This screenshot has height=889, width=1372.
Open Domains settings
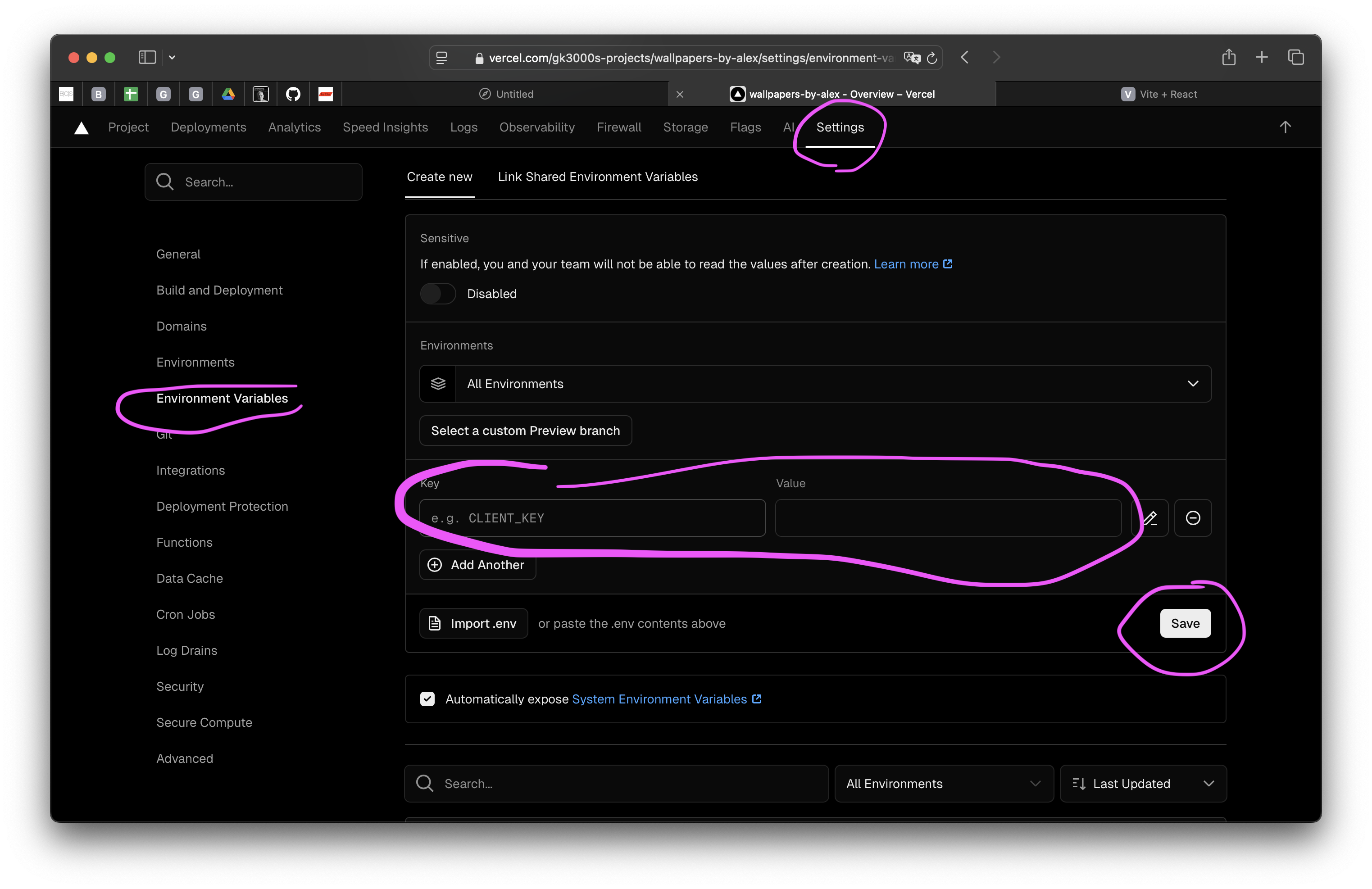coord(182,327)
